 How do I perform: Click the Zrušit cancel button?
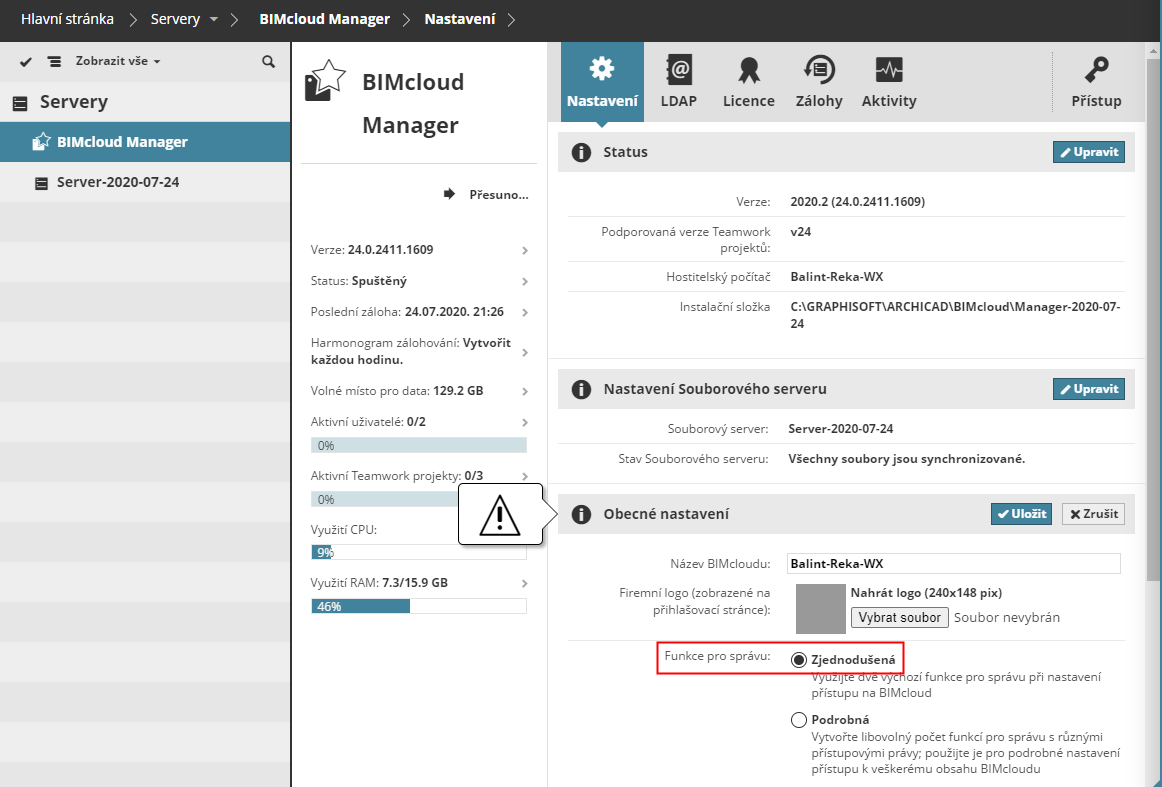(x=1093, y=514)
